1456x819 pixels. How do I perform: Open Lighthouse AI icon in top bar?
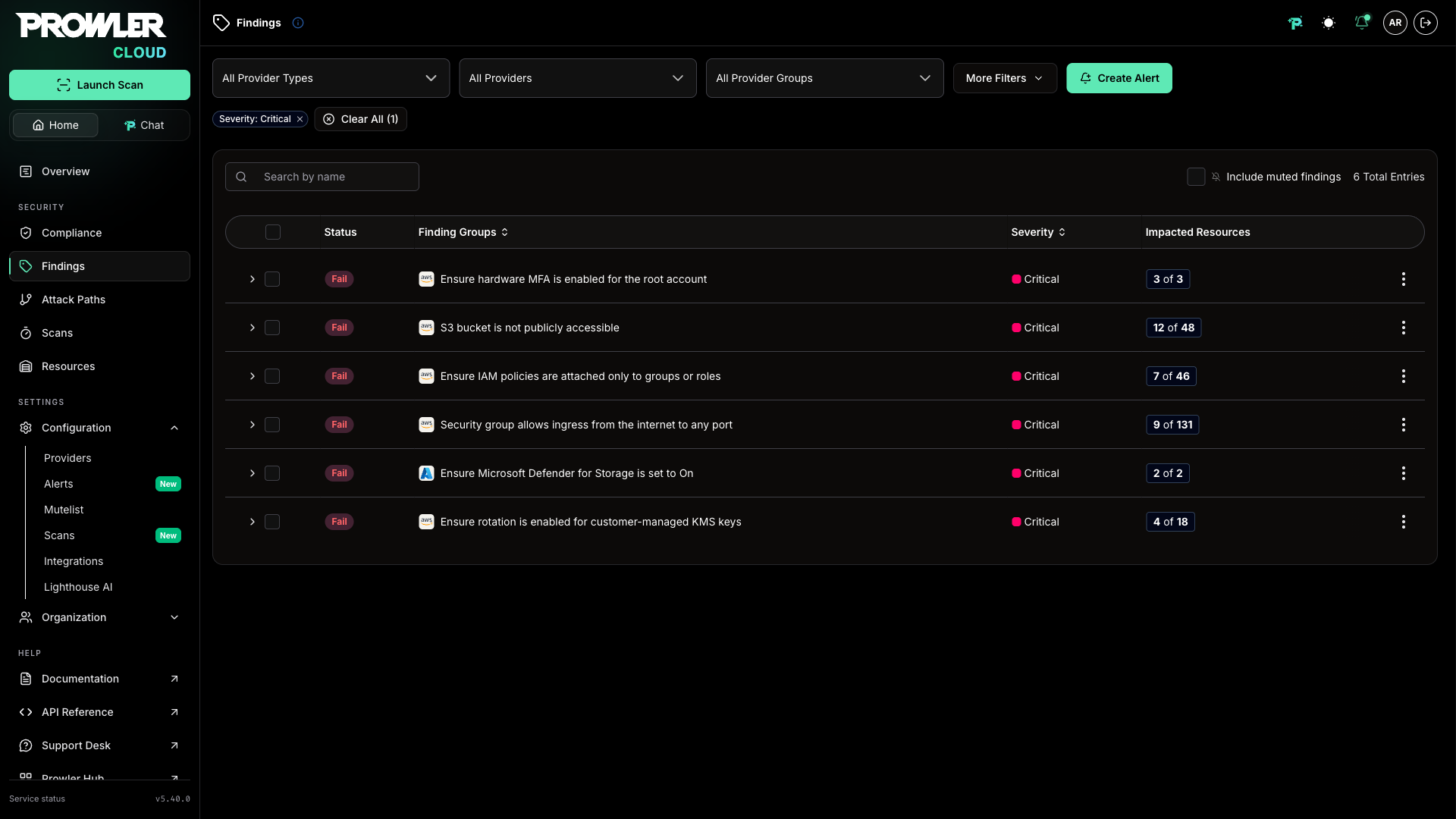(x=1295, y=23)
